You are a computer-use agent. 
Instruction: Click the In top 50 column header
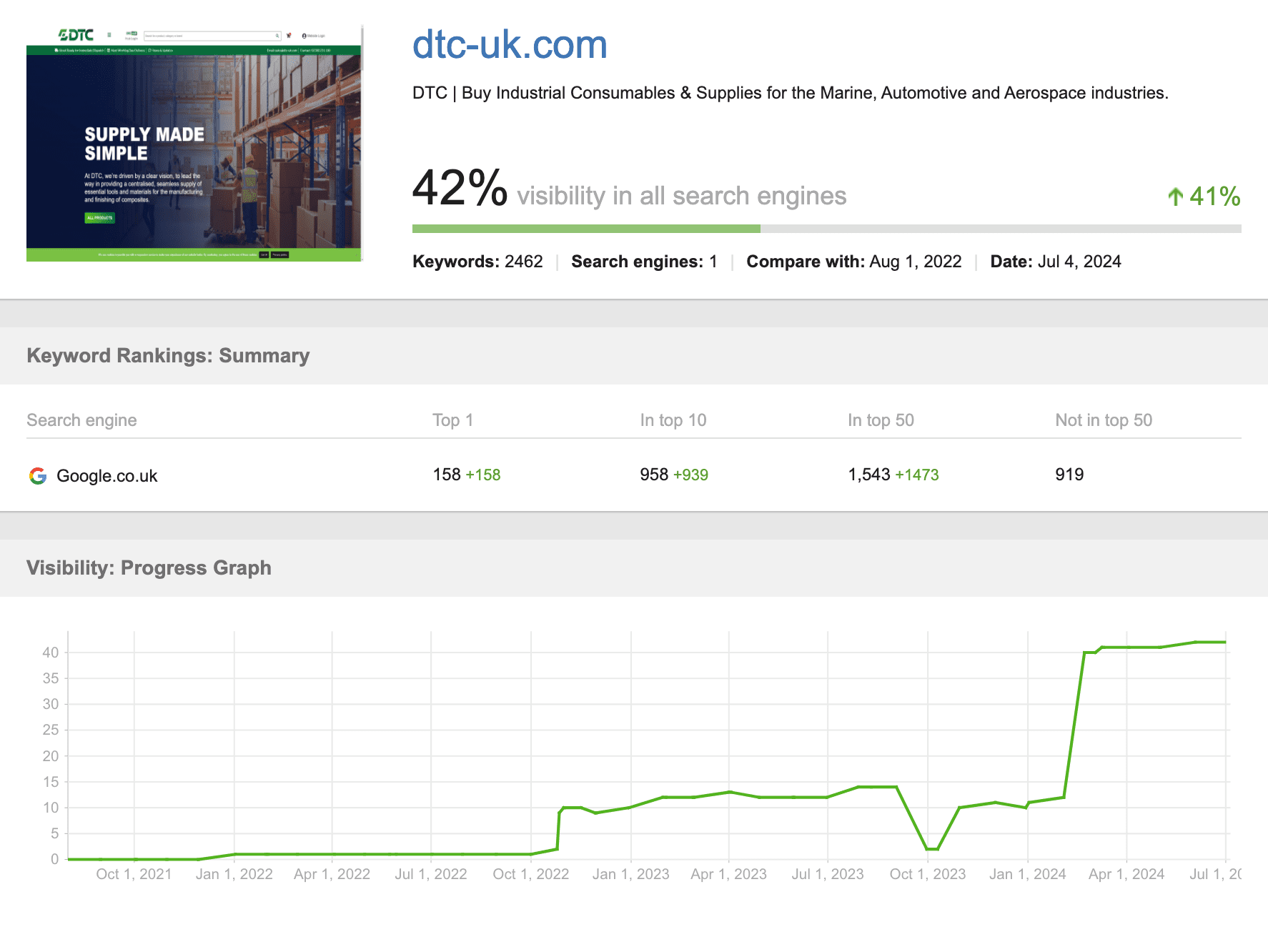(x=881, y=420)
